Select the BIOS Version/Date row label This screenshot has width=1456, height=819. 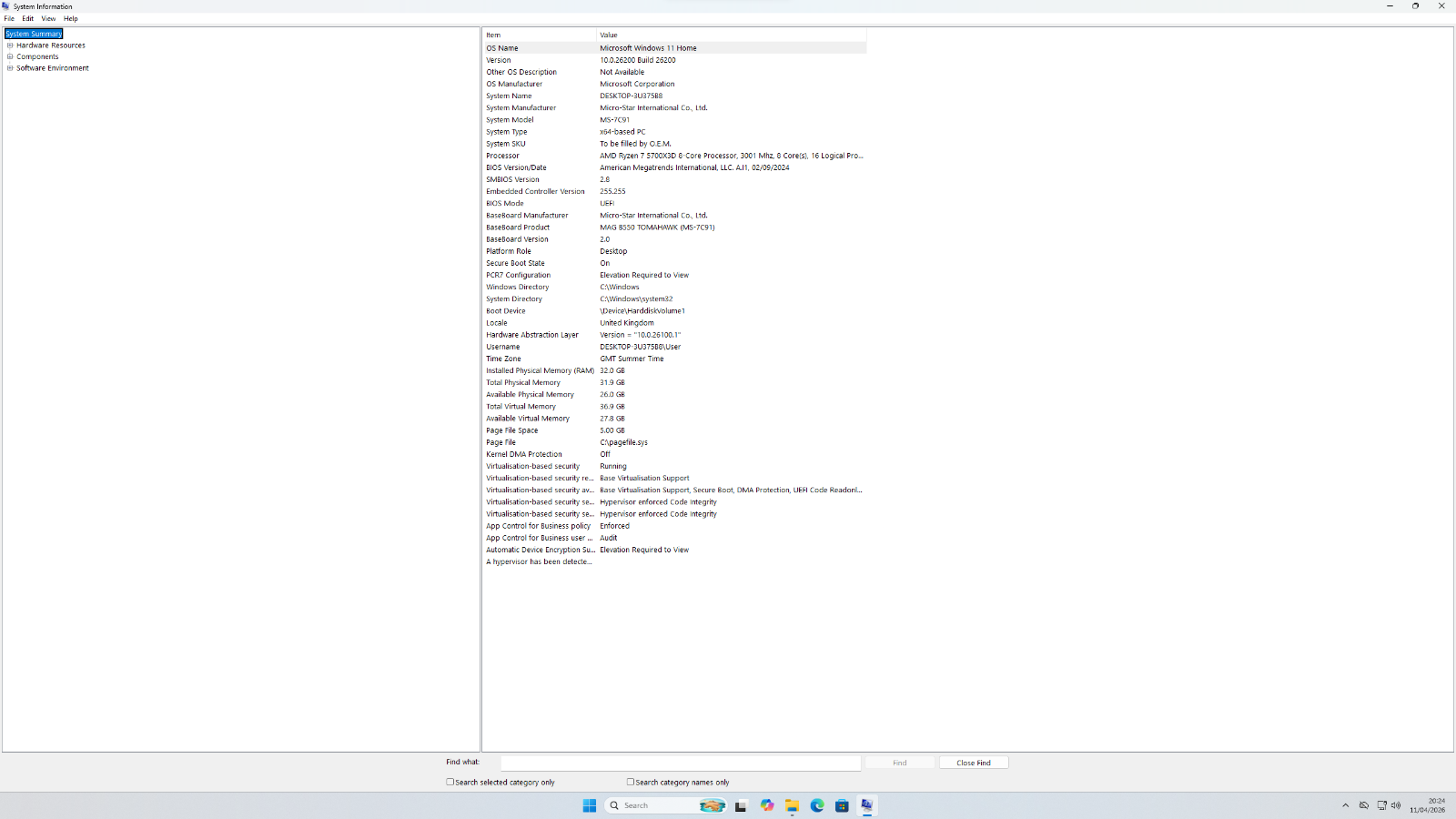[516, 167]
